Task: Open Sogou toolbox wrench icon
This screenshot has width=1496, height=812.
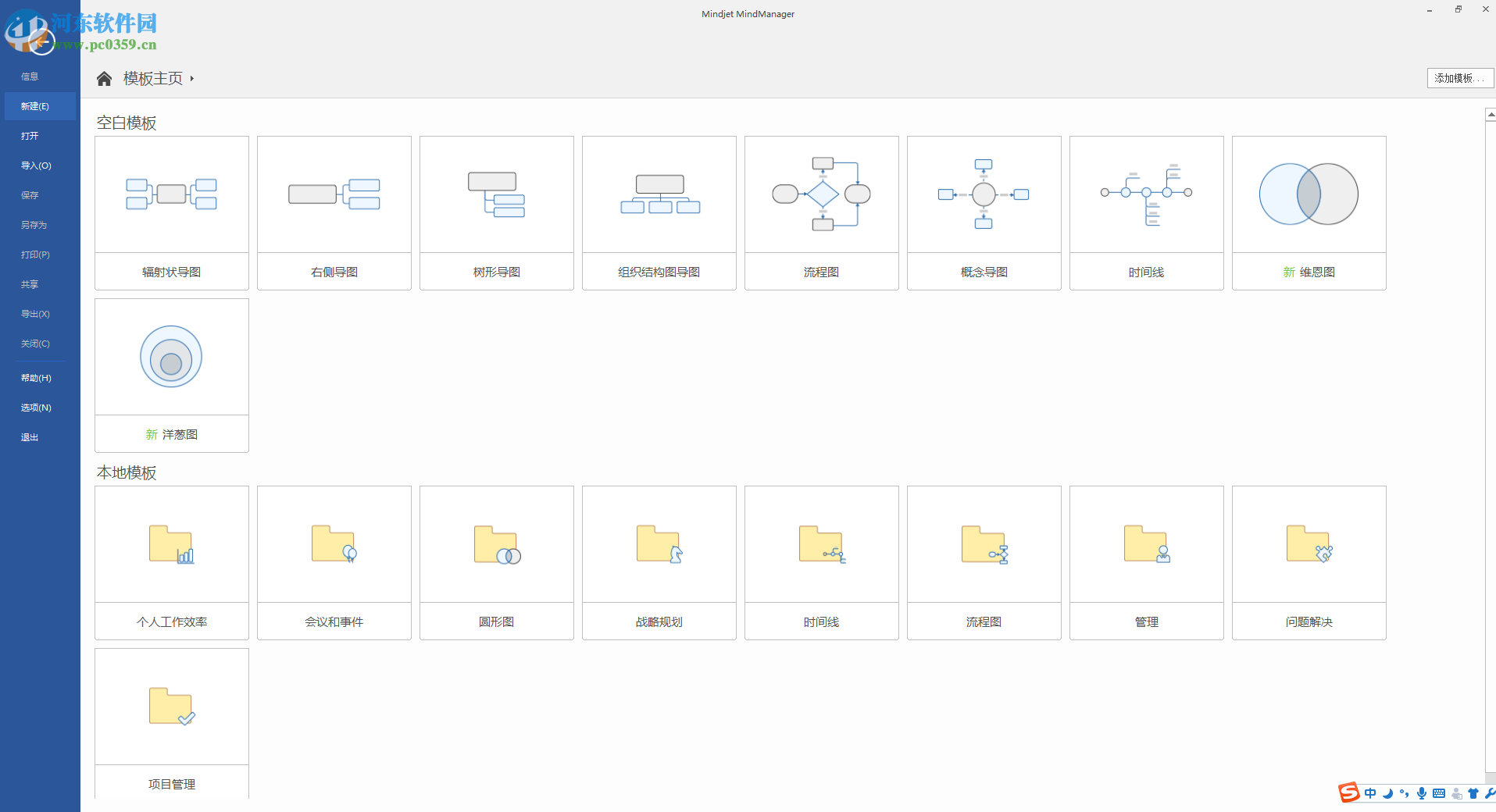Action: 1489,793
